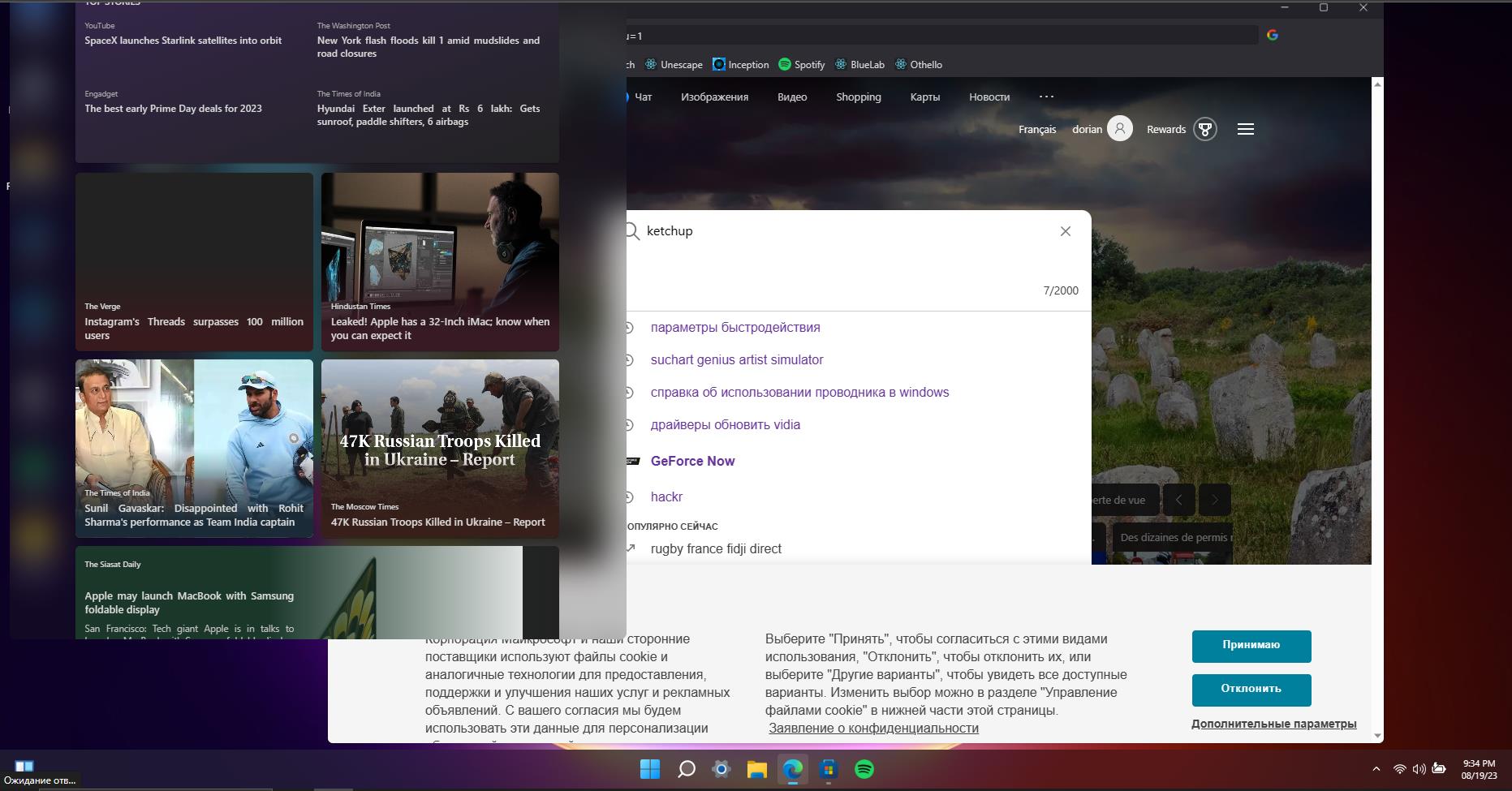Select the GeForce Now search suggestion
The width and height of the screenshot is (1512, 791).
pos(692,461)
